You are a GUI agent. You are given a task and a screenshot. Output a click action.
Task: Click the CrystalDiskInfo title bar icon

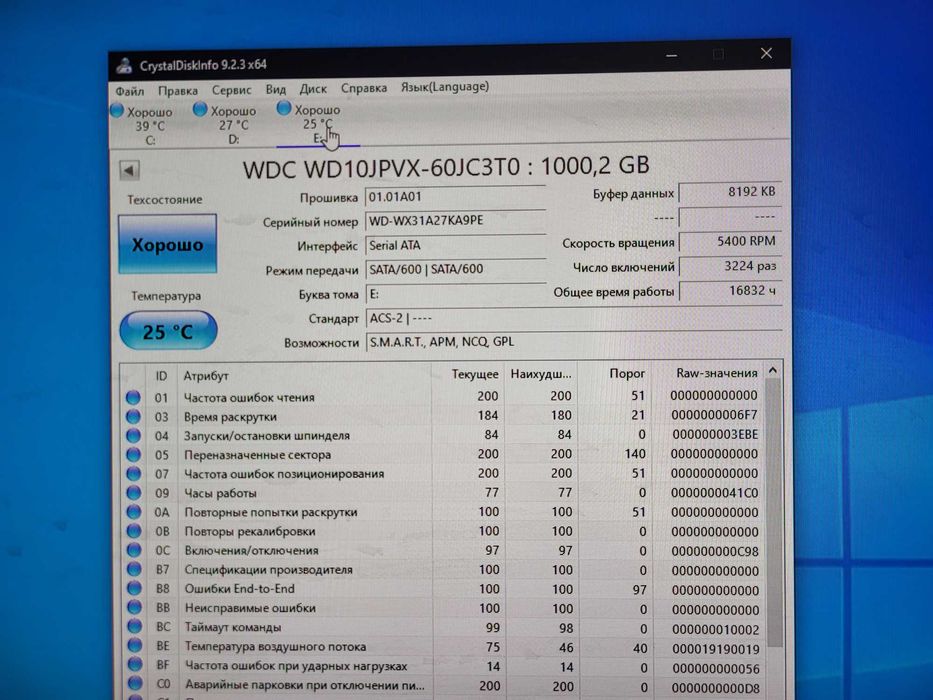click(x=124, y=65)
